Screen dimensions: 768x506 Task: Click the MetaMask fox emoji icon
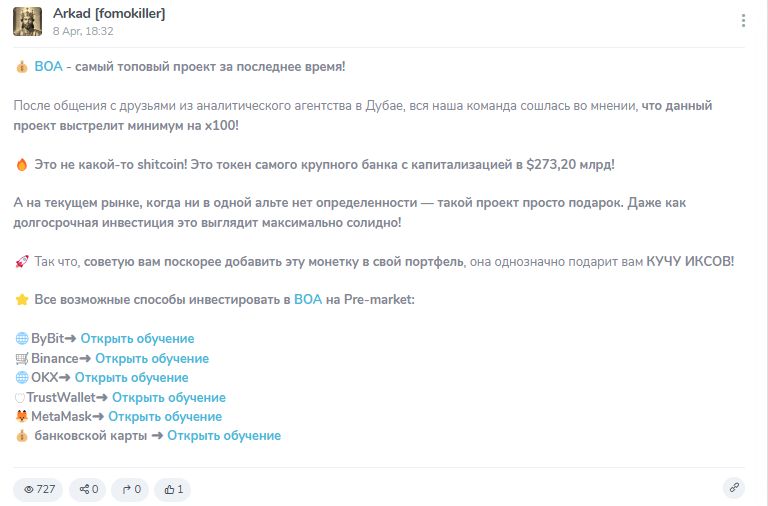coord(22,416)
